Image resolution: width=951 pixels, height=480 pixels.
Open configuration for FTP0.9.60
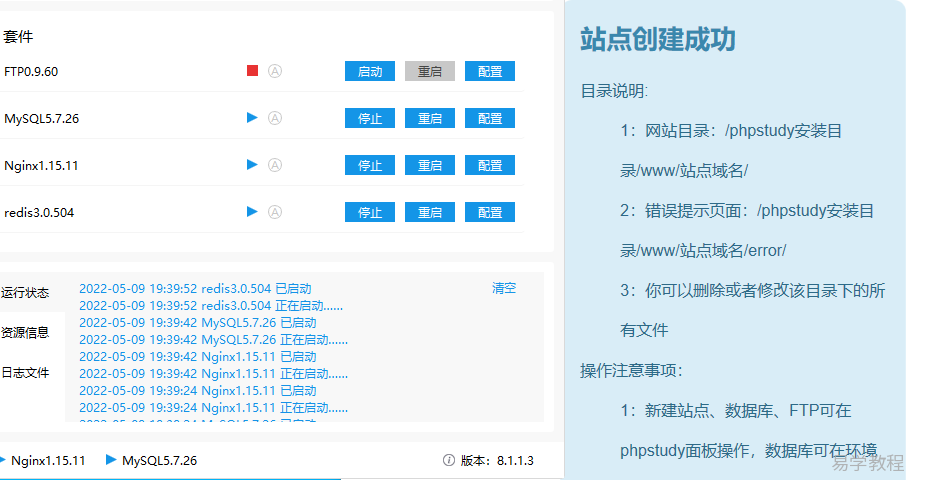pyautogui.click(x=490, y=71)
